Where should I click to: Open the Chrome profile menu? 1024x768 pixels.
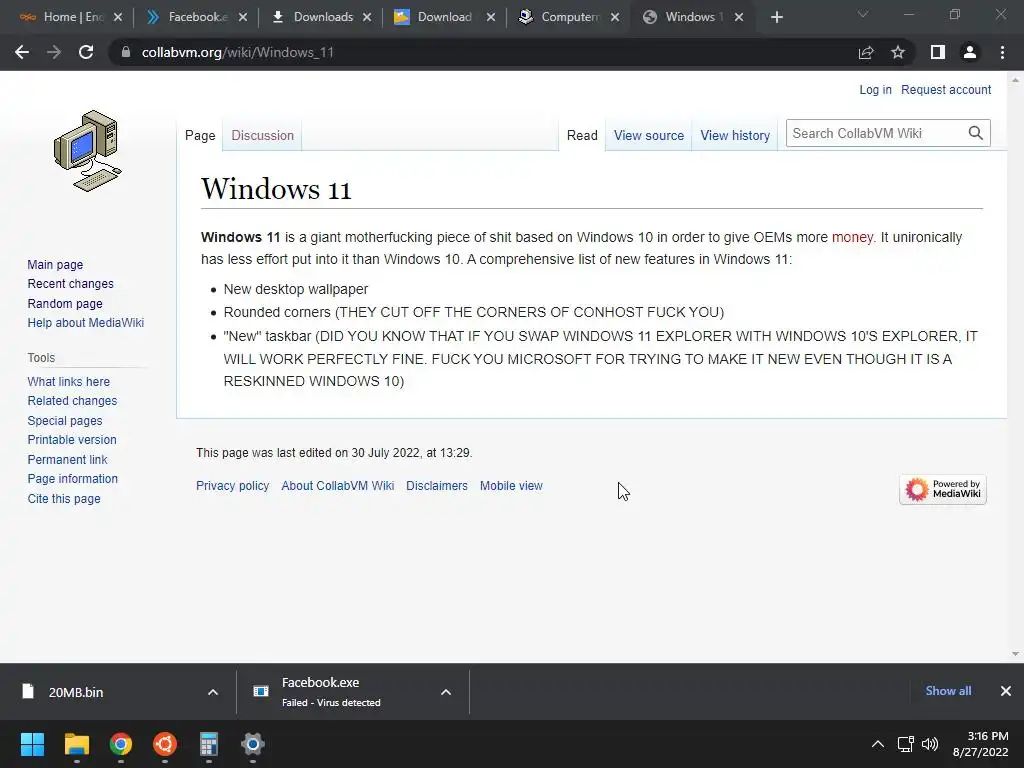(x=970, y=52)
